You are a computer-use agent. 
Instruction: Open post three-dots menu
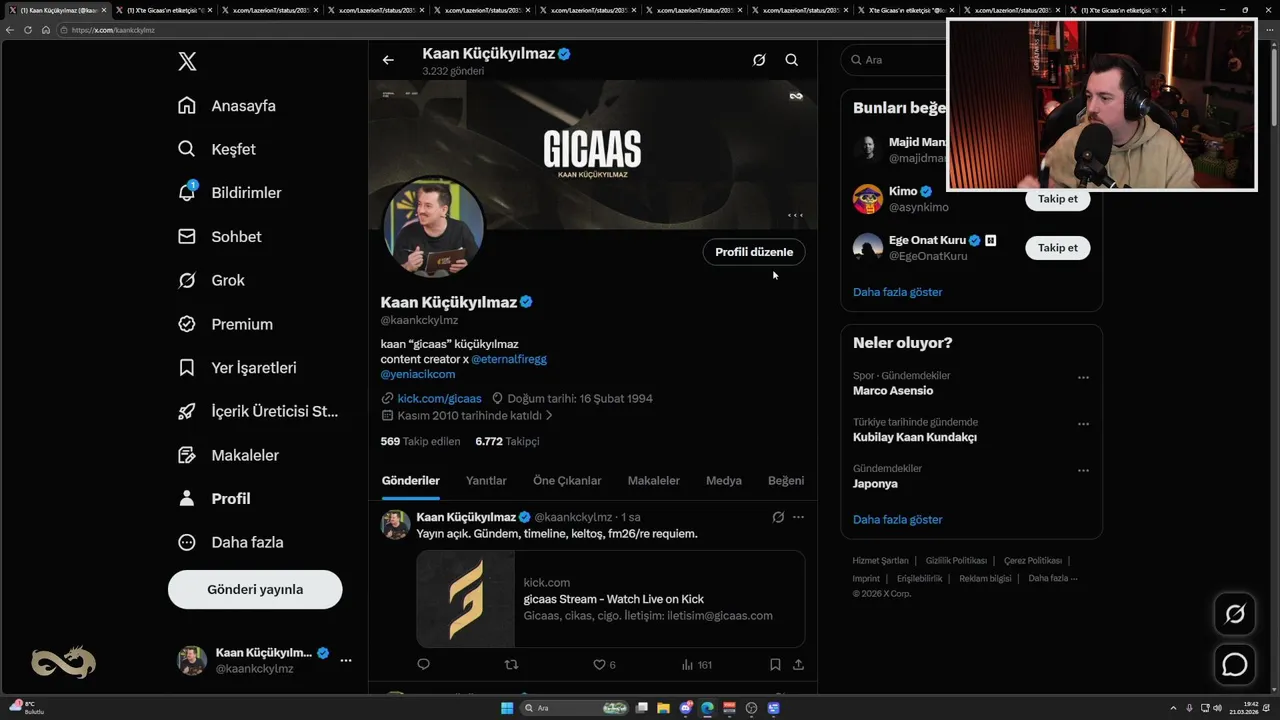point(798,517)
